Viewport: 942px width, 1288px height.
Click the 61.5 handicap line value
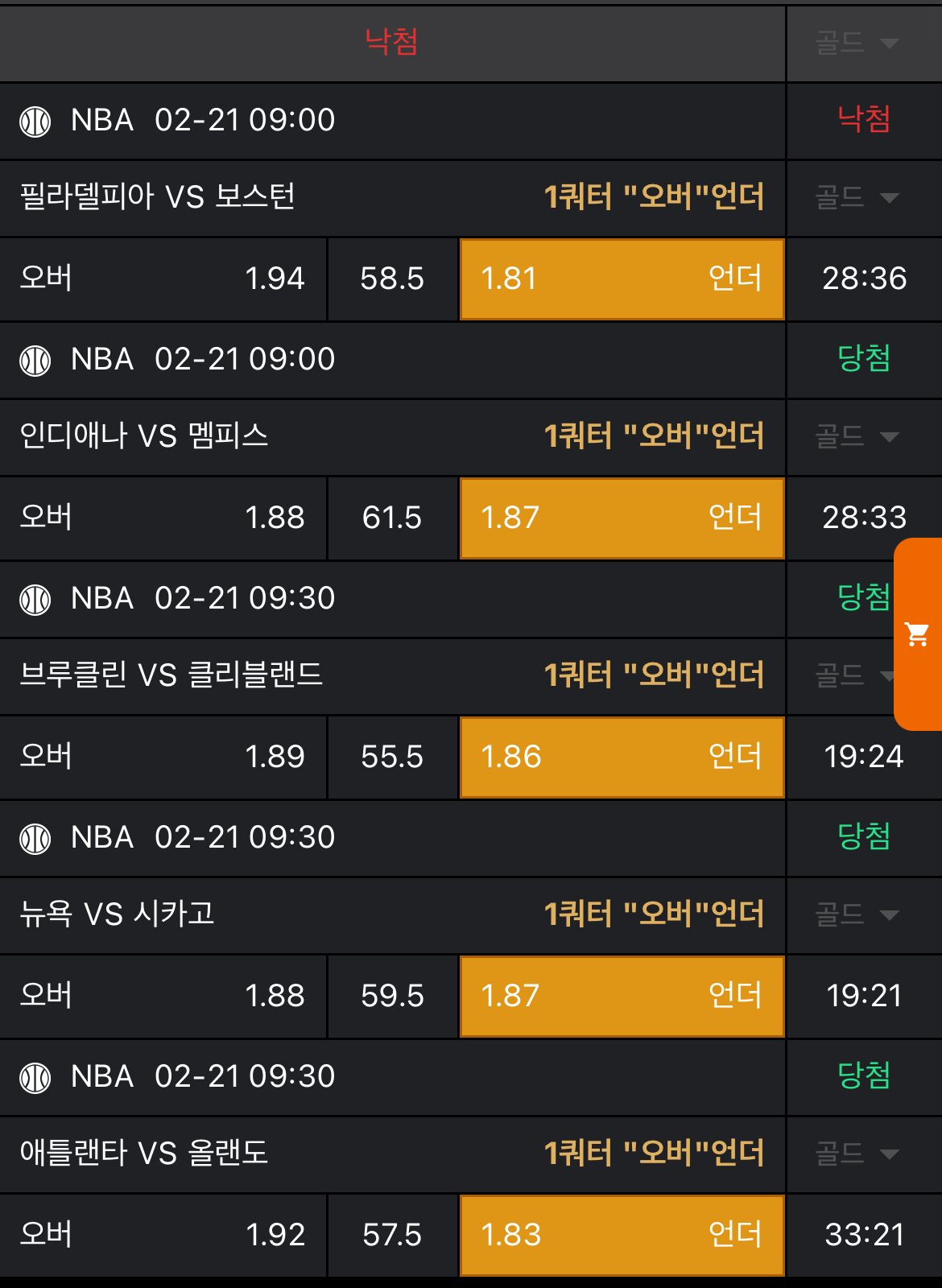click(392, 518)
